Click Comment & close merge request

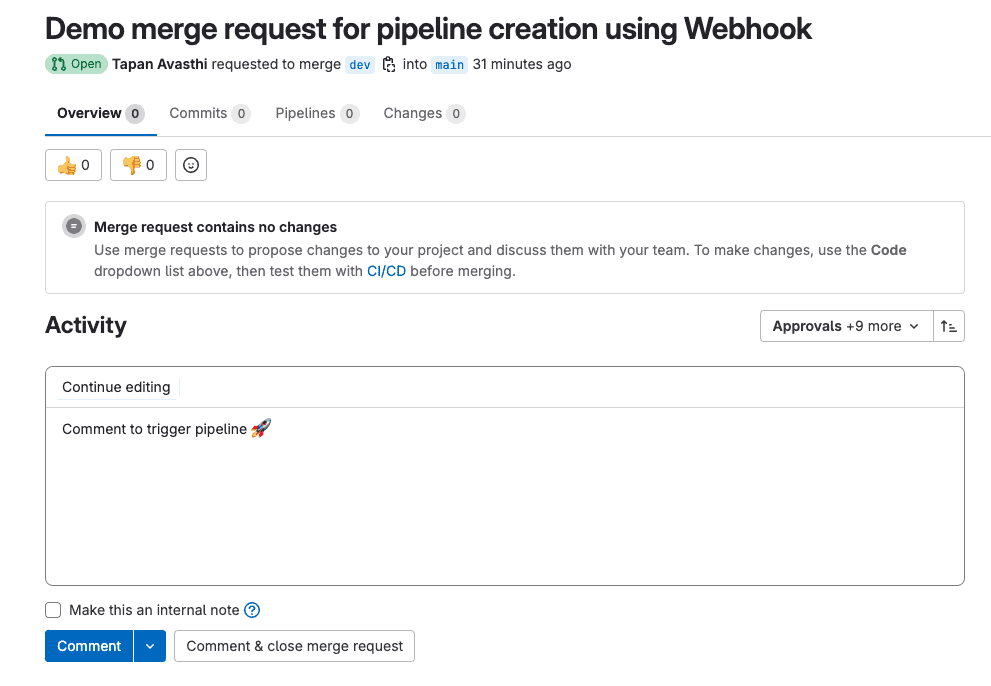[x=294, y=646]
